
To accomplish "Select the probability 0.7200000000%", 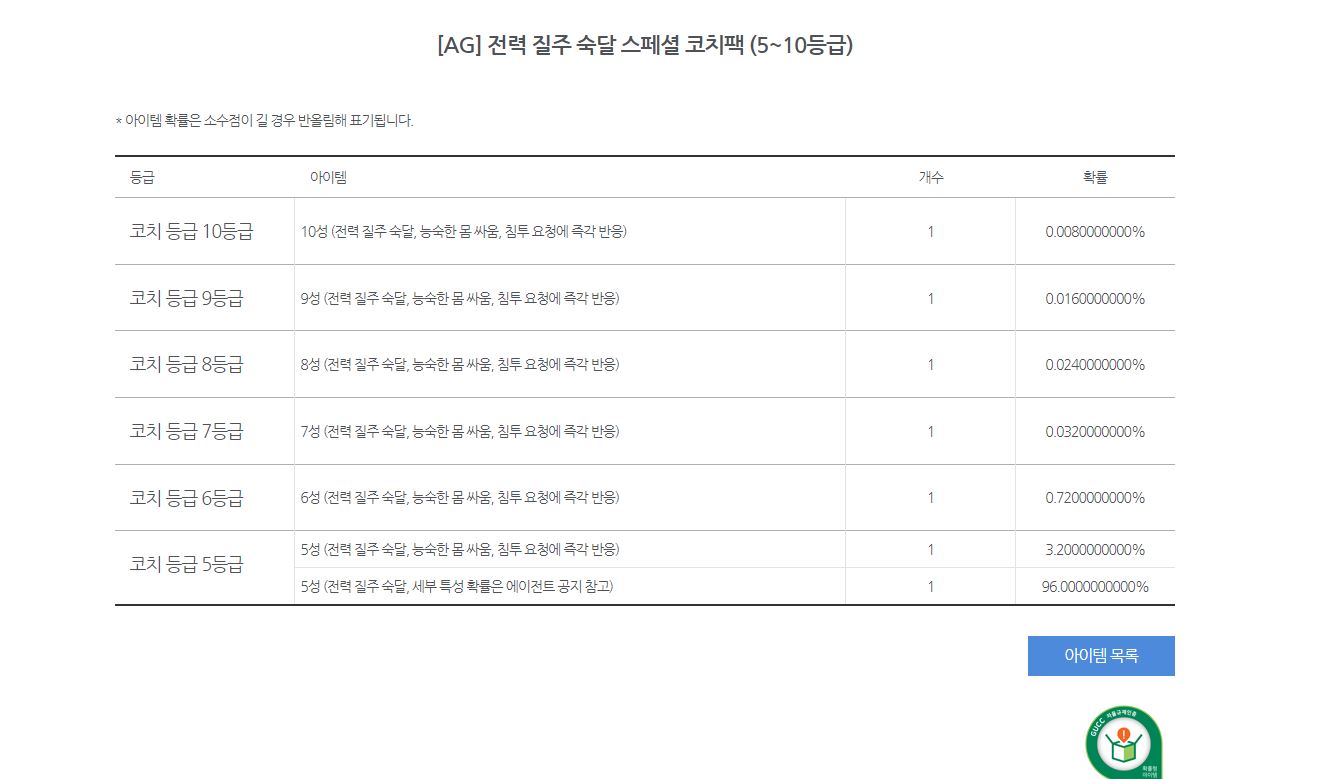I will click(x=1095, y=497).
